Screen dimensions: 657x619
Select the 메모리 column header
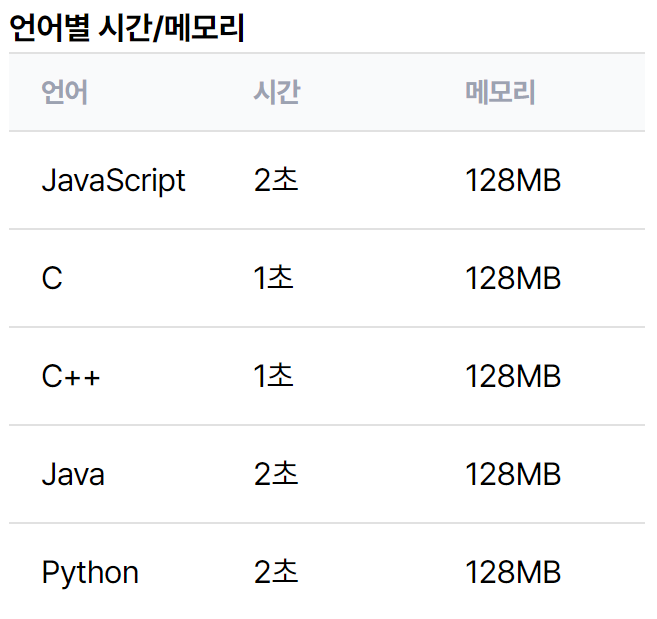pos(500,92)
